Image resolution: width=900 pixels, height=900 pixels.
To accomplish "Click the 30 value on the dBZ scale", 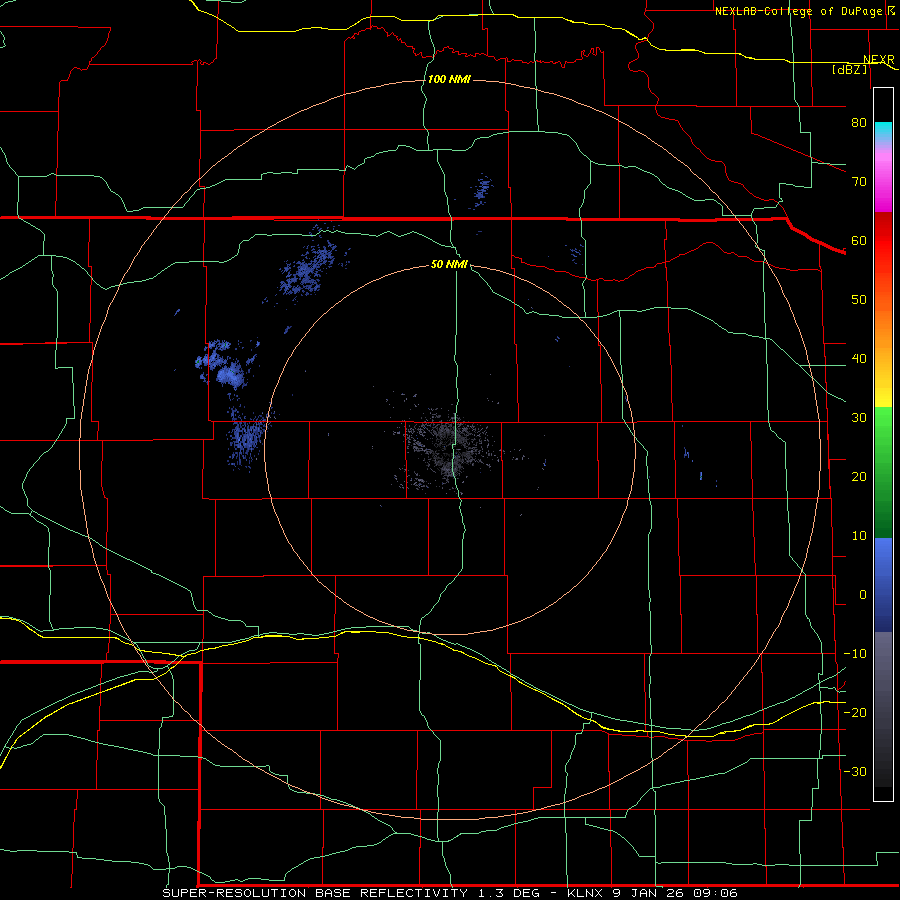I will click(x=859, y=418).
